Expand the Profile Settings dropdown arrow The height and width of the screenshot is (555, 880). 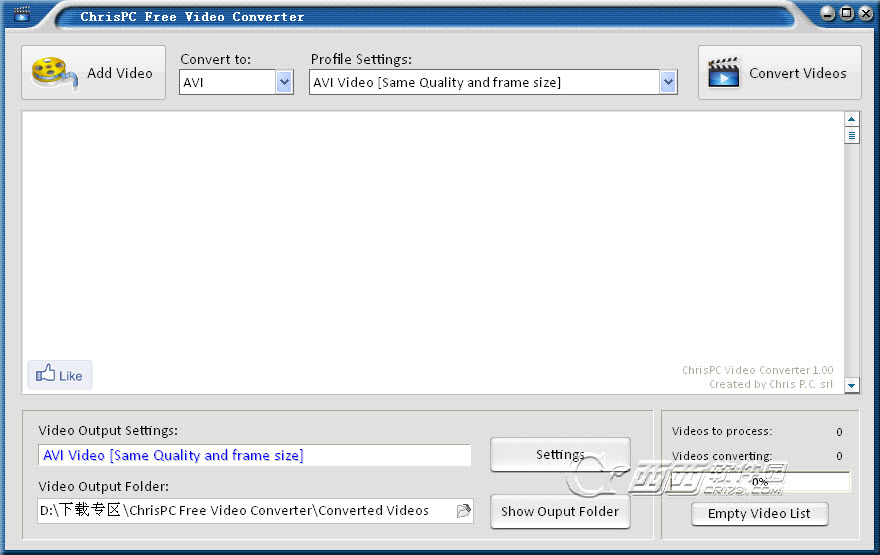(x=668, y=82)
